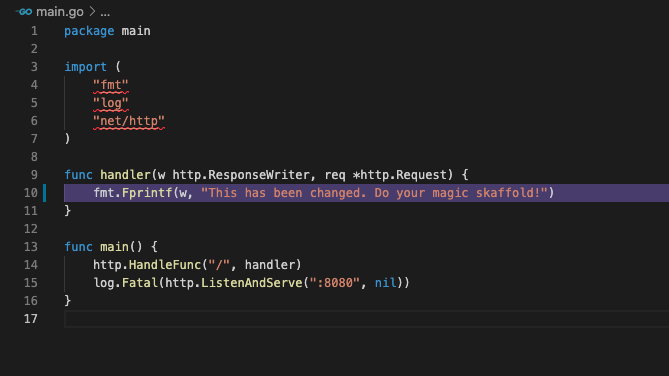Viewport: 669px width, 376px height.
Task: Click the breadcrumb chevron after main.go
Action: (92, 12)
